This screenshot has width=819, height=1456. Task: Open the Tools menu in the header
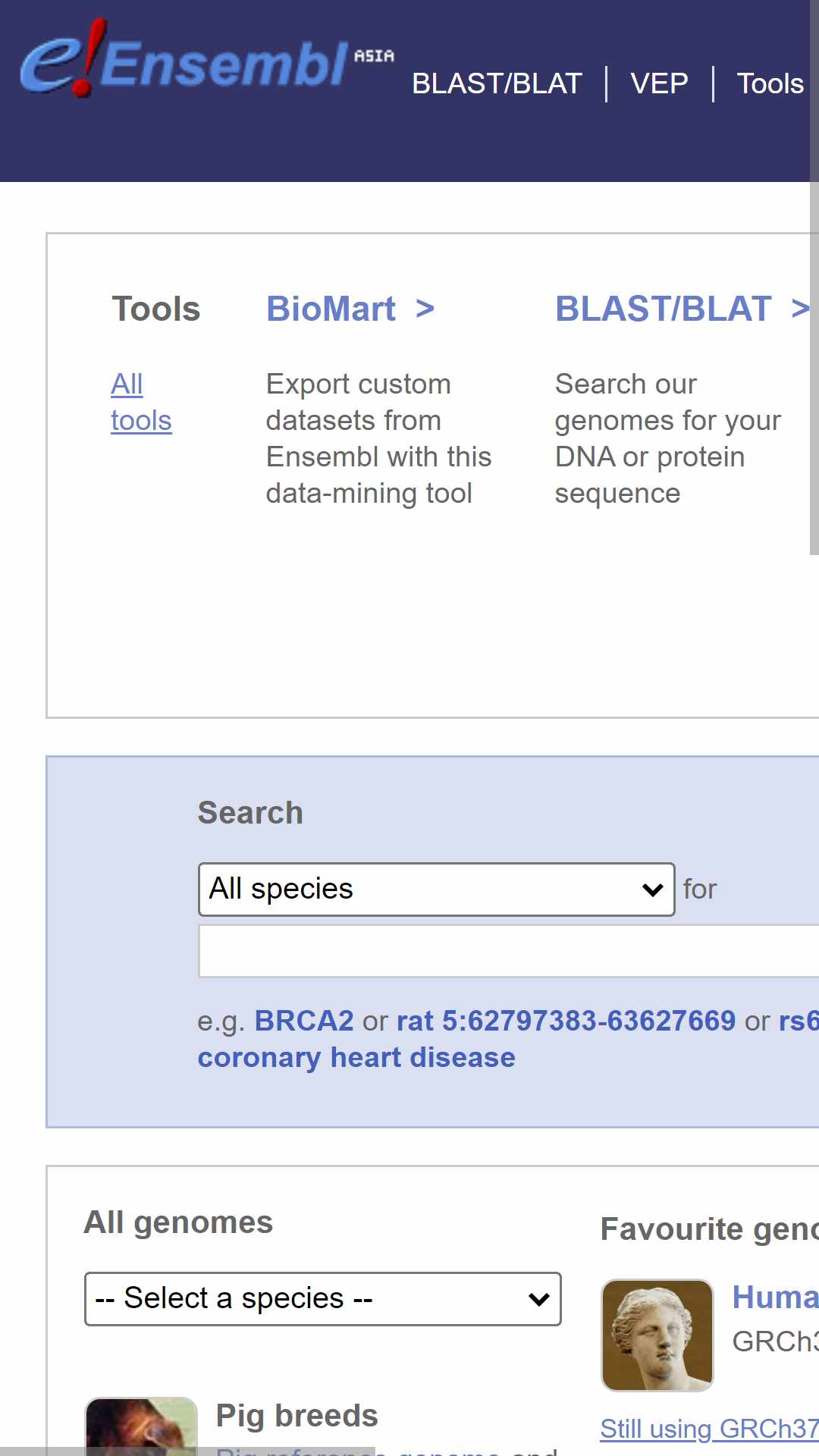pyautogui.click(x=770, y=83)
